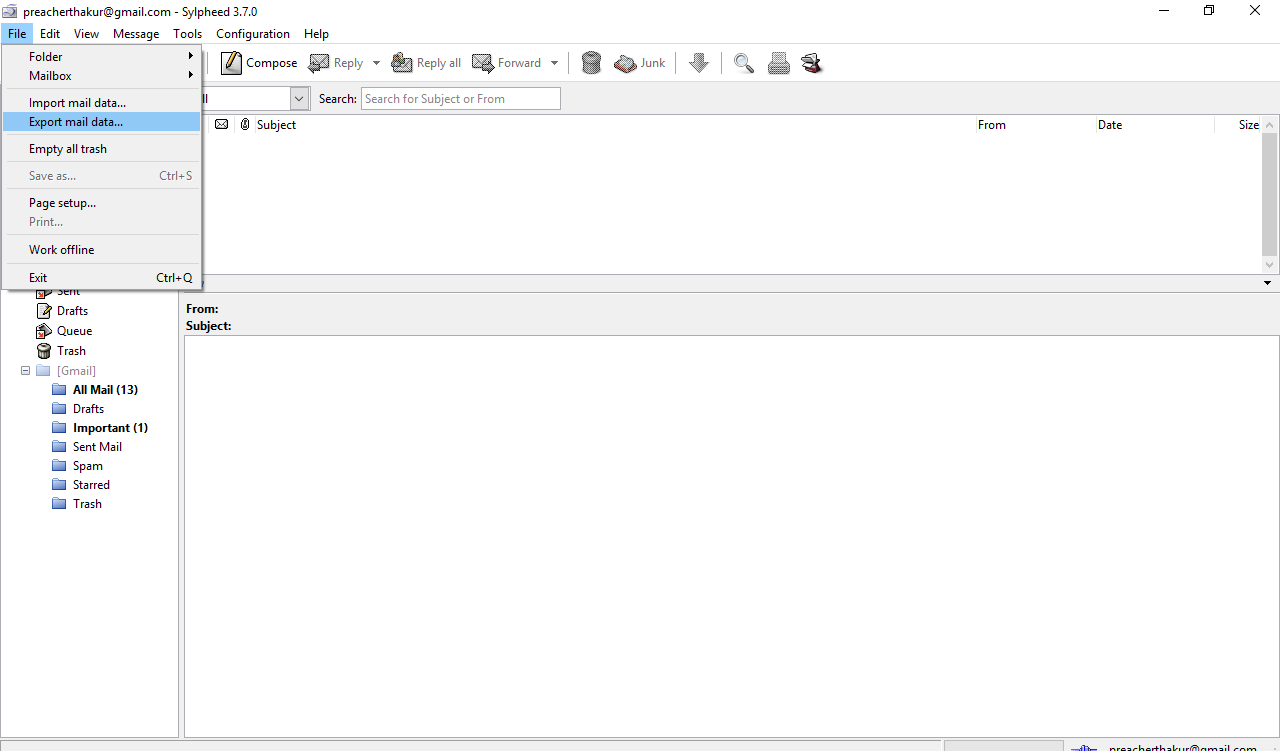Sort messages by Date column
This screenshot has height=751, width=1280.
pos(1154,125)
